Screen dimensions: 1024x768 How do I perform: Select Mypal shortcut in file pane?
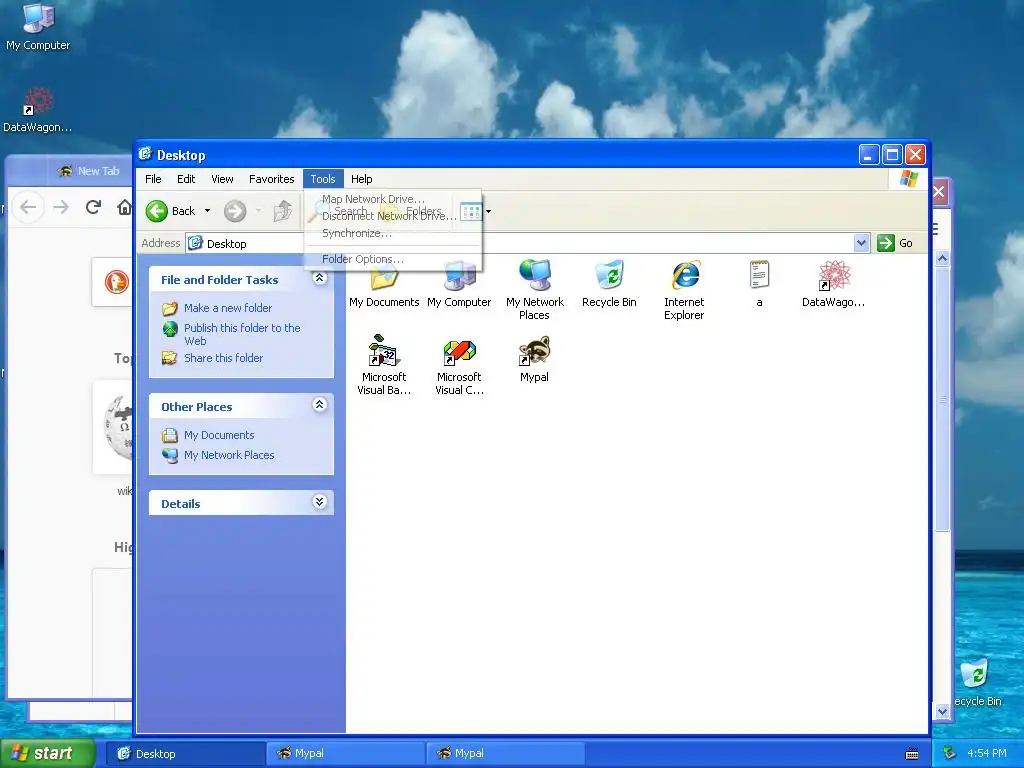[x=534, y=359]
